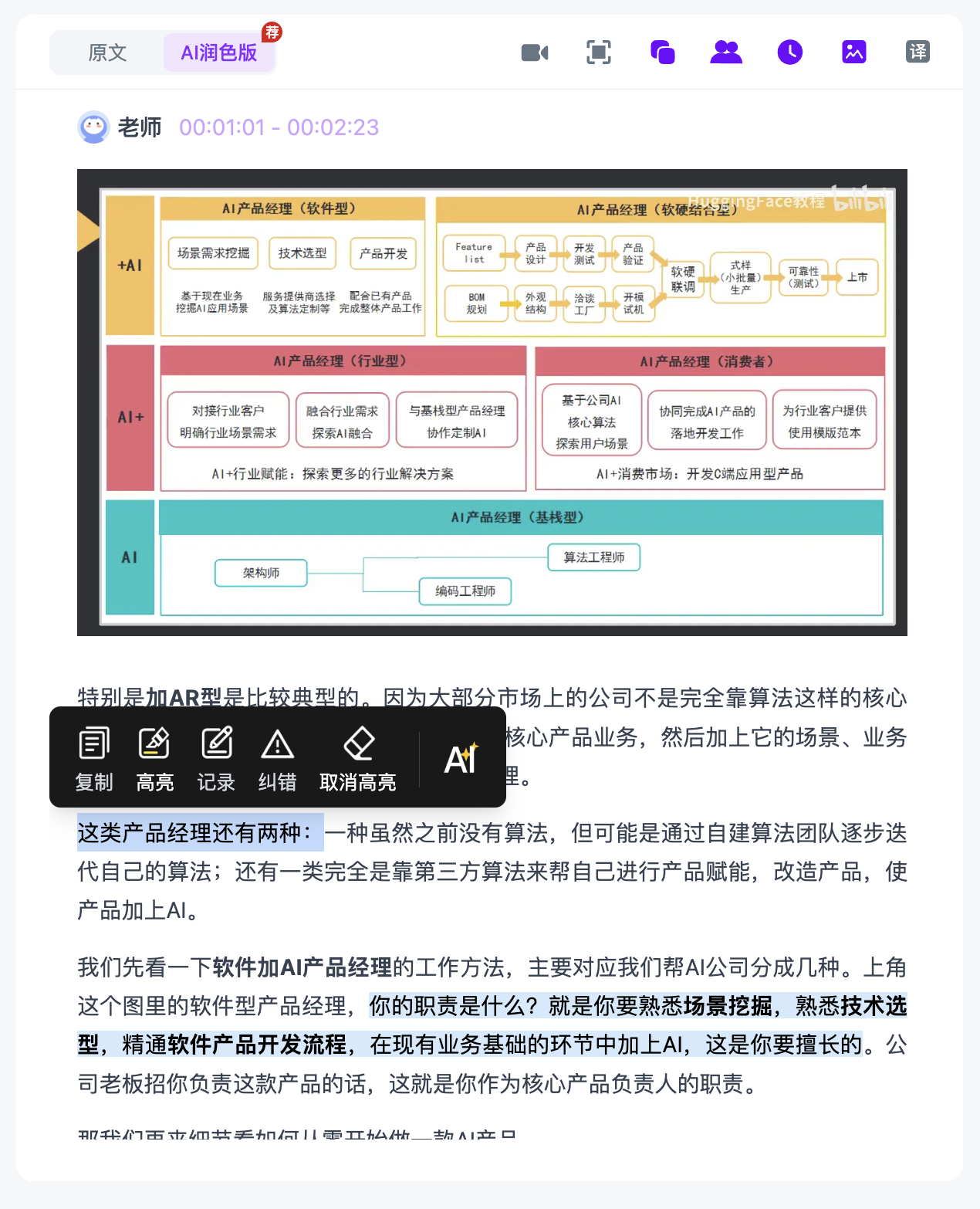Click the bold text 场景挖掘
Image resolution: width=980 pixels, height=1209 pixels.
point(728,1006)
